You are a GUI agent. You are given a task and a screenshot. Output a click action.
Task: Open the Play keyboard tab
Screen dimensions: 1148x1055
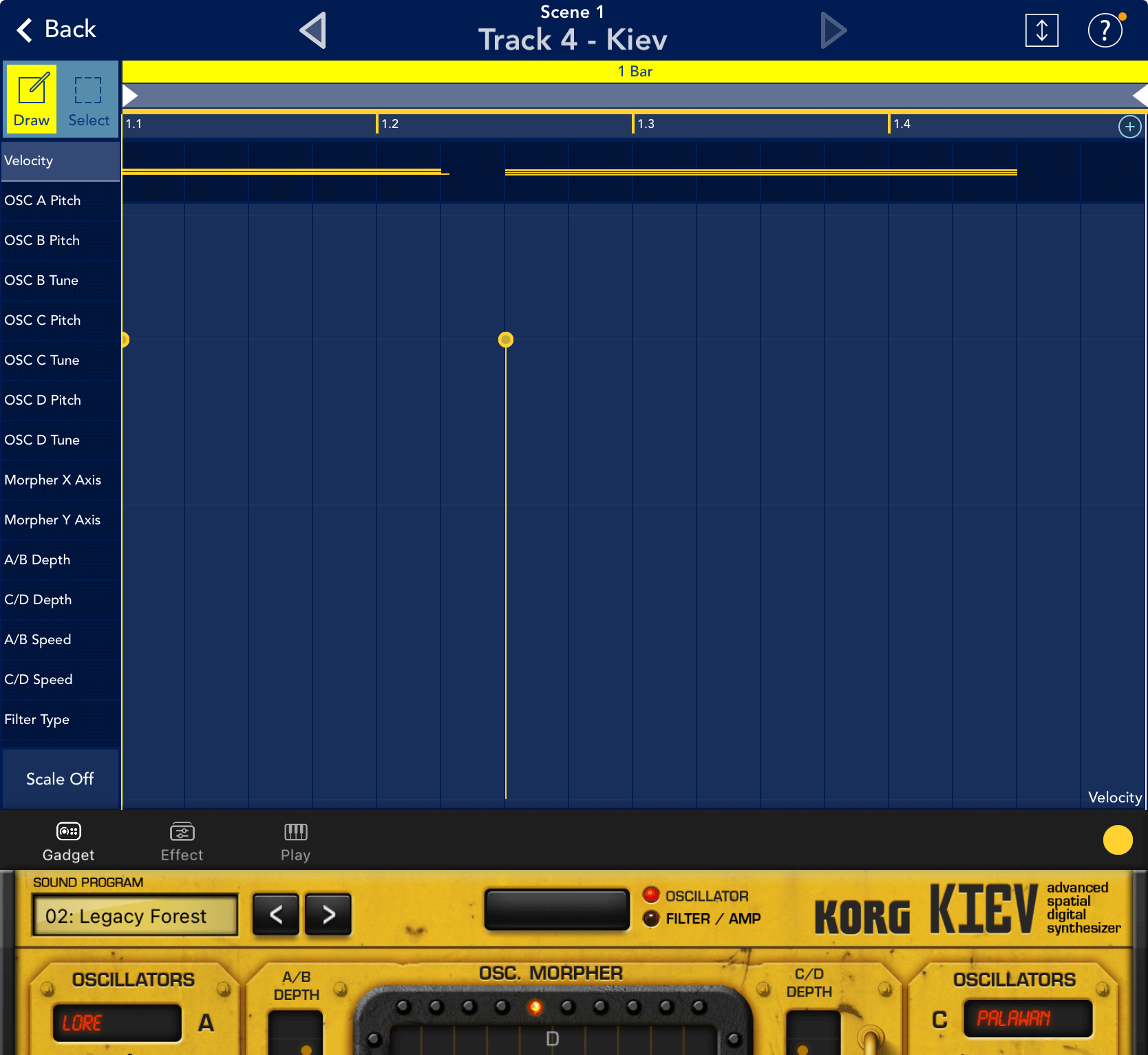point(295,841)
